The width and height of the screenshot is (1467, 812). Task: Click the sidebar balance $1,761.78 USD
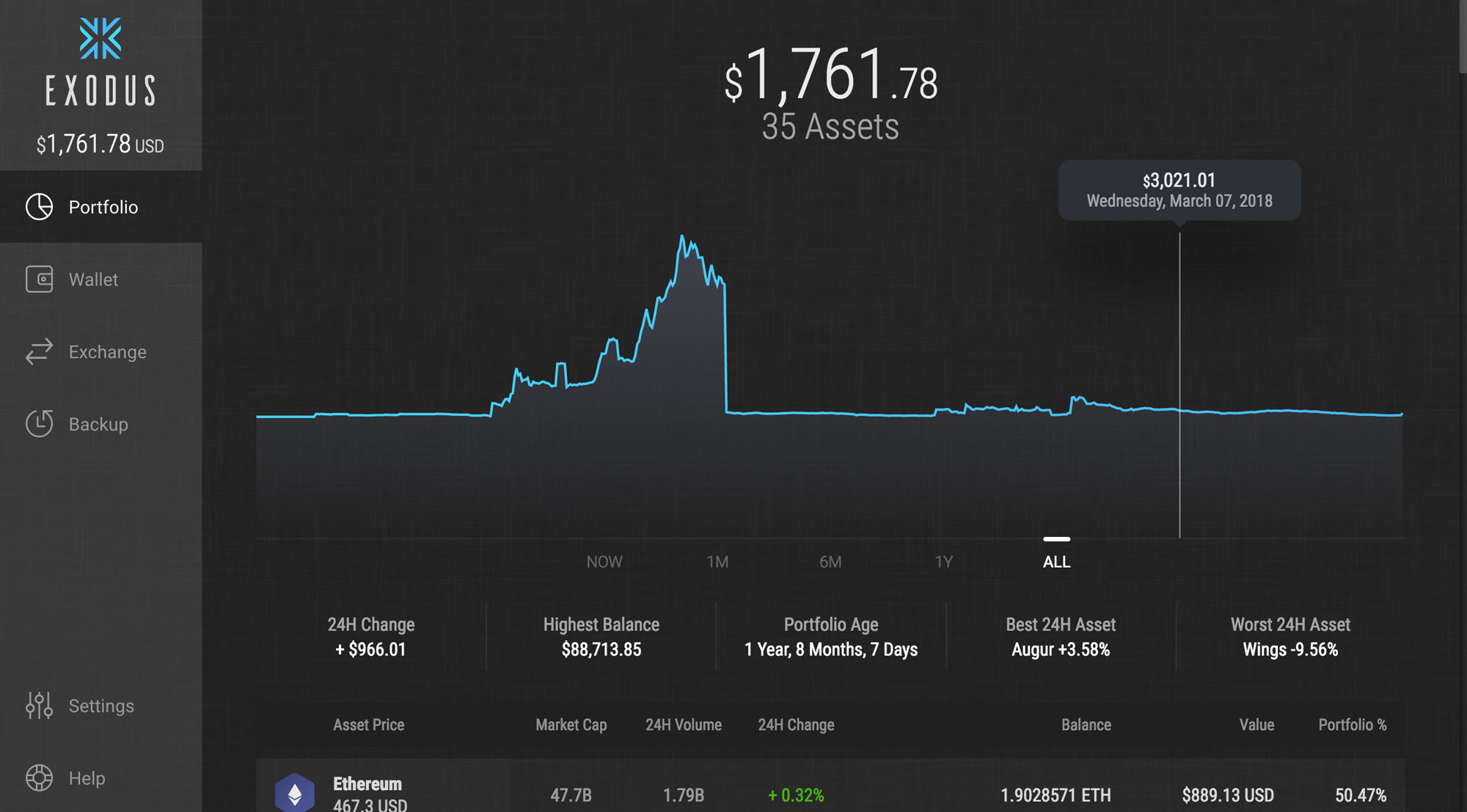pyautogui.click(x=100, y=145)
